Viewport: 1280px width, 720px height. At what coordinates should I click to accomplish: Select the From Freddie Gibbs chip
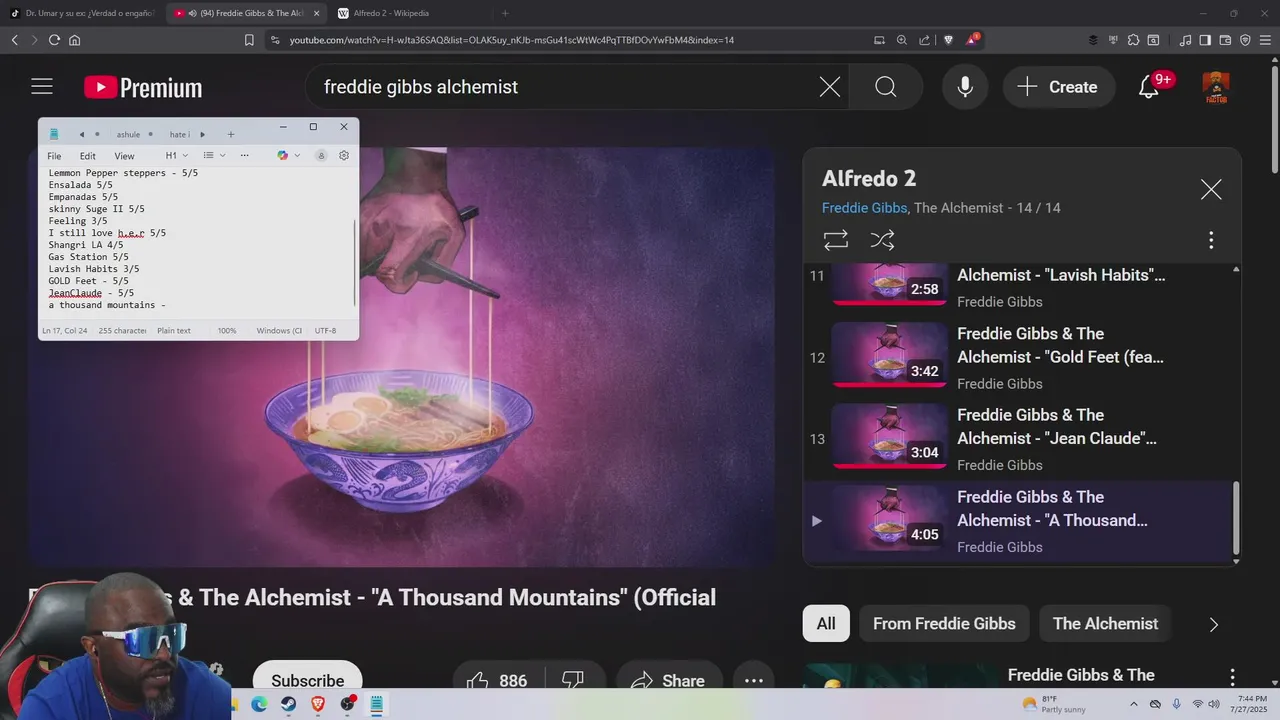pyautogui.click(x=944, y=624)
